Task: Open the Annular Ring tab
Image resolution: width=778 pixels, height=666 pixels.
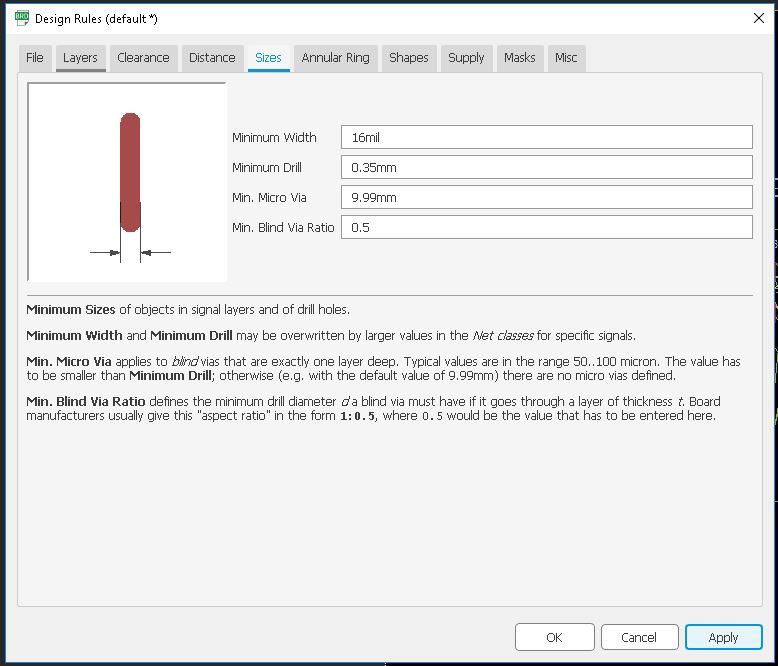Action: (335, 58)
